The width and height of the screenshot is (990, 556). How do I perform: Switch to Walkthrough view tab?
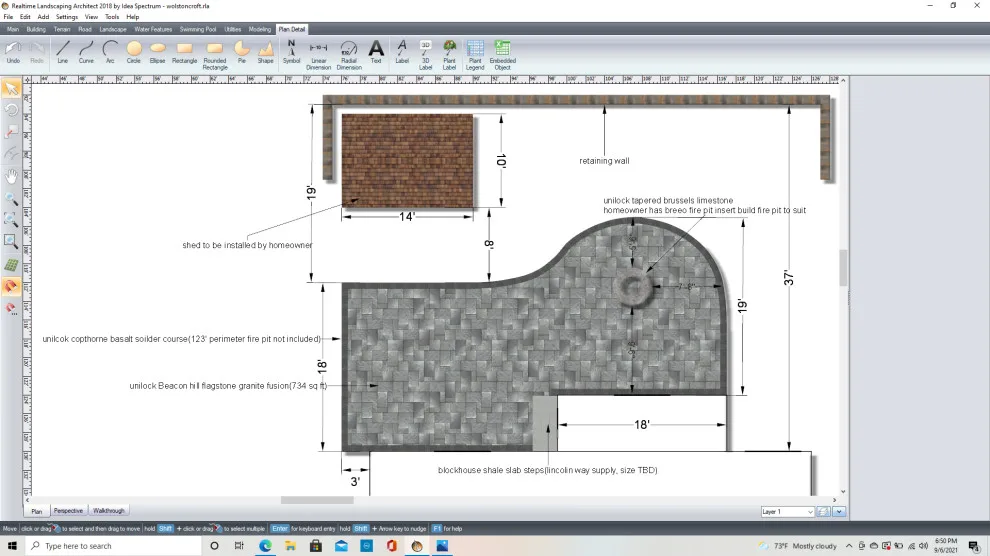tap(109, 511)
